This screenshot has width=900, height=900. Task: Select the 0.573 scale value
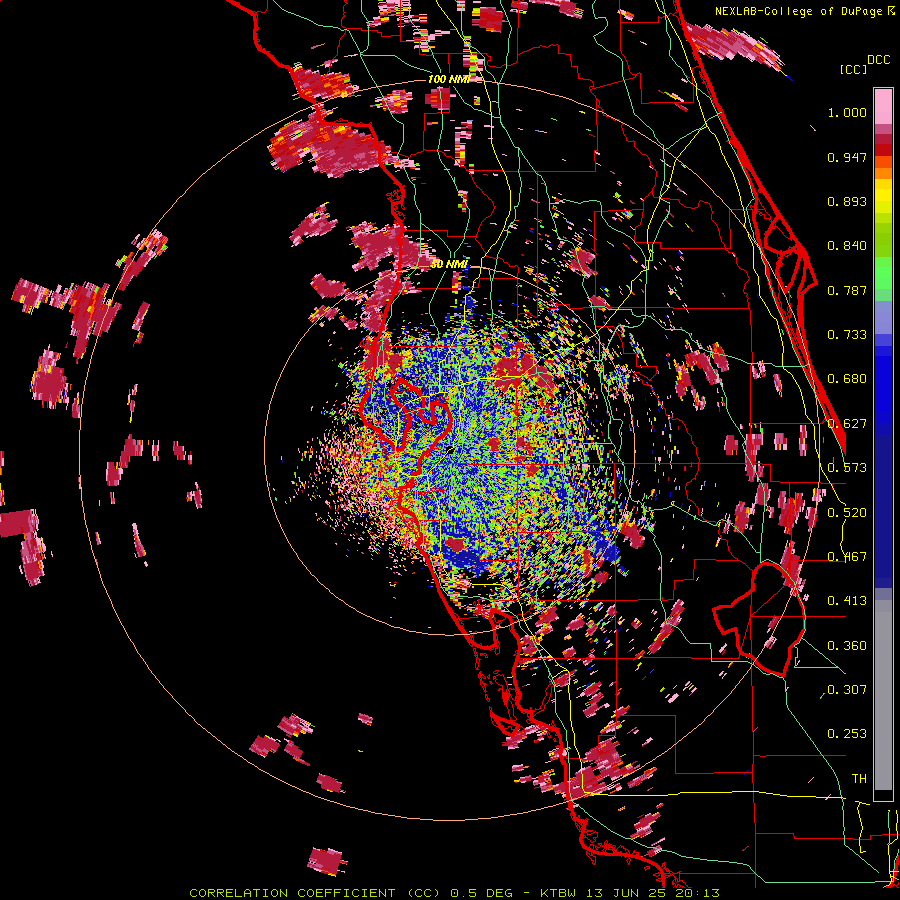(847, 468)
